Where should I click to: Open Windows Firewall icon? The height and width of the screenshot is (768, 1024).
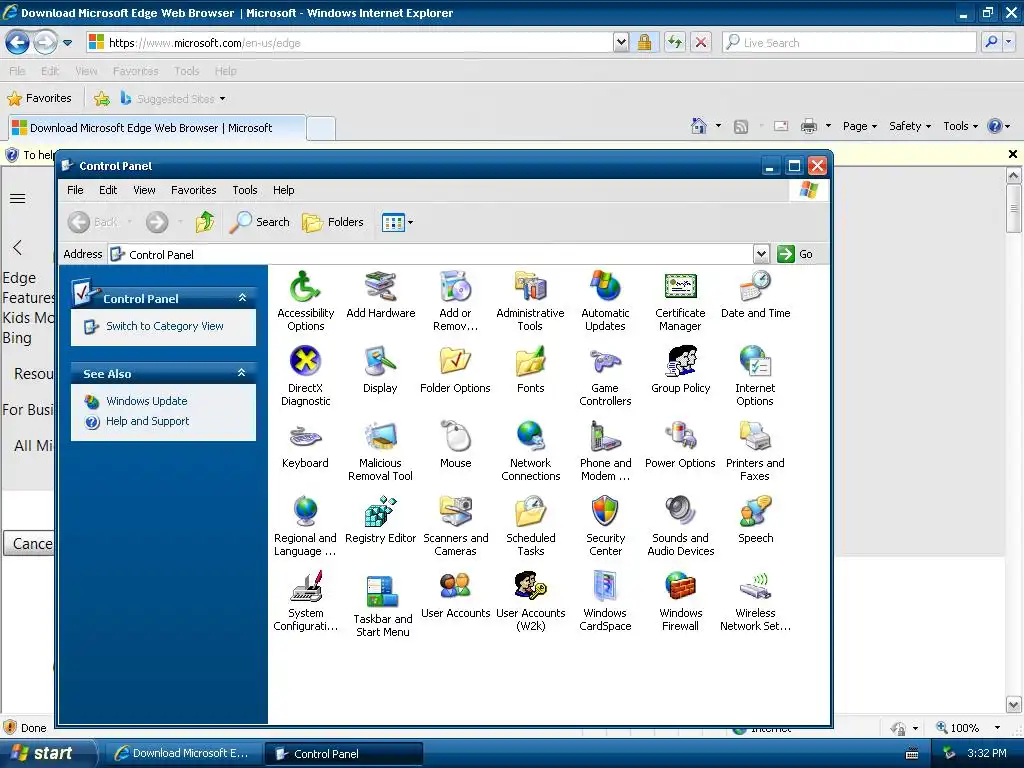[x=680, y=587]
